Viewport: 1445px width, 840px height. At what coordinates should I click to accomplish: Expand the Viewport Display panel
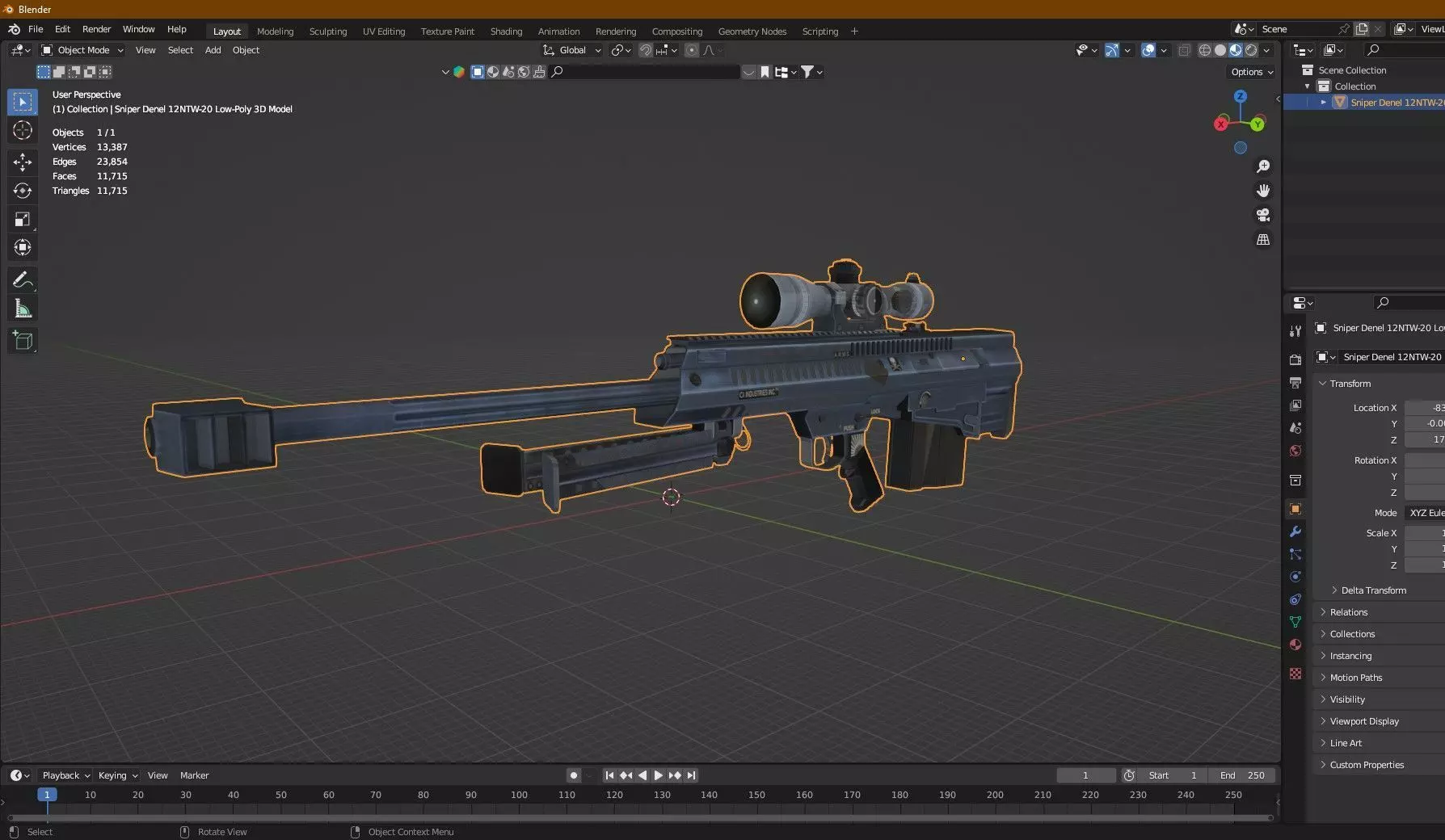pos(1363,721)
